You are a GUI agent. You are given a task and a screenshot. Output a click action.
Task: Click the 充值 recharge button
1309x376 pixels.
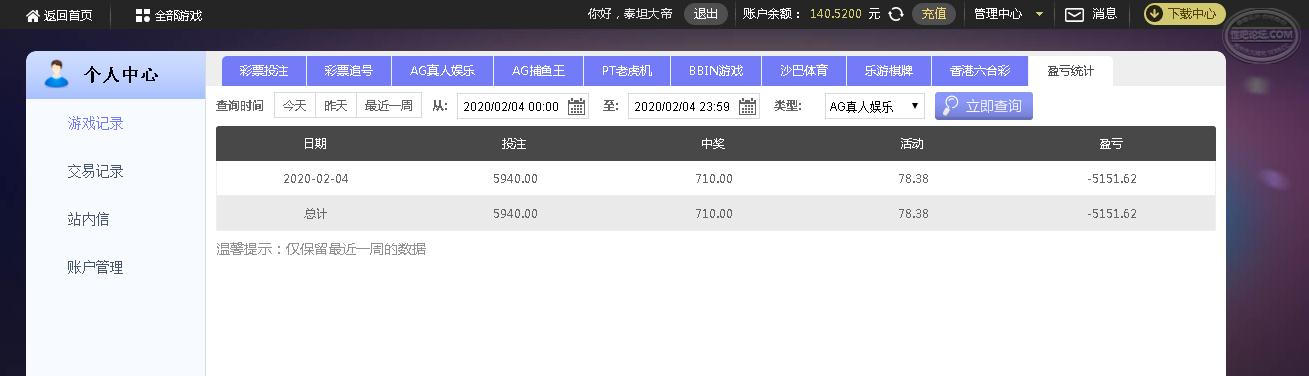tap(934, 14)
